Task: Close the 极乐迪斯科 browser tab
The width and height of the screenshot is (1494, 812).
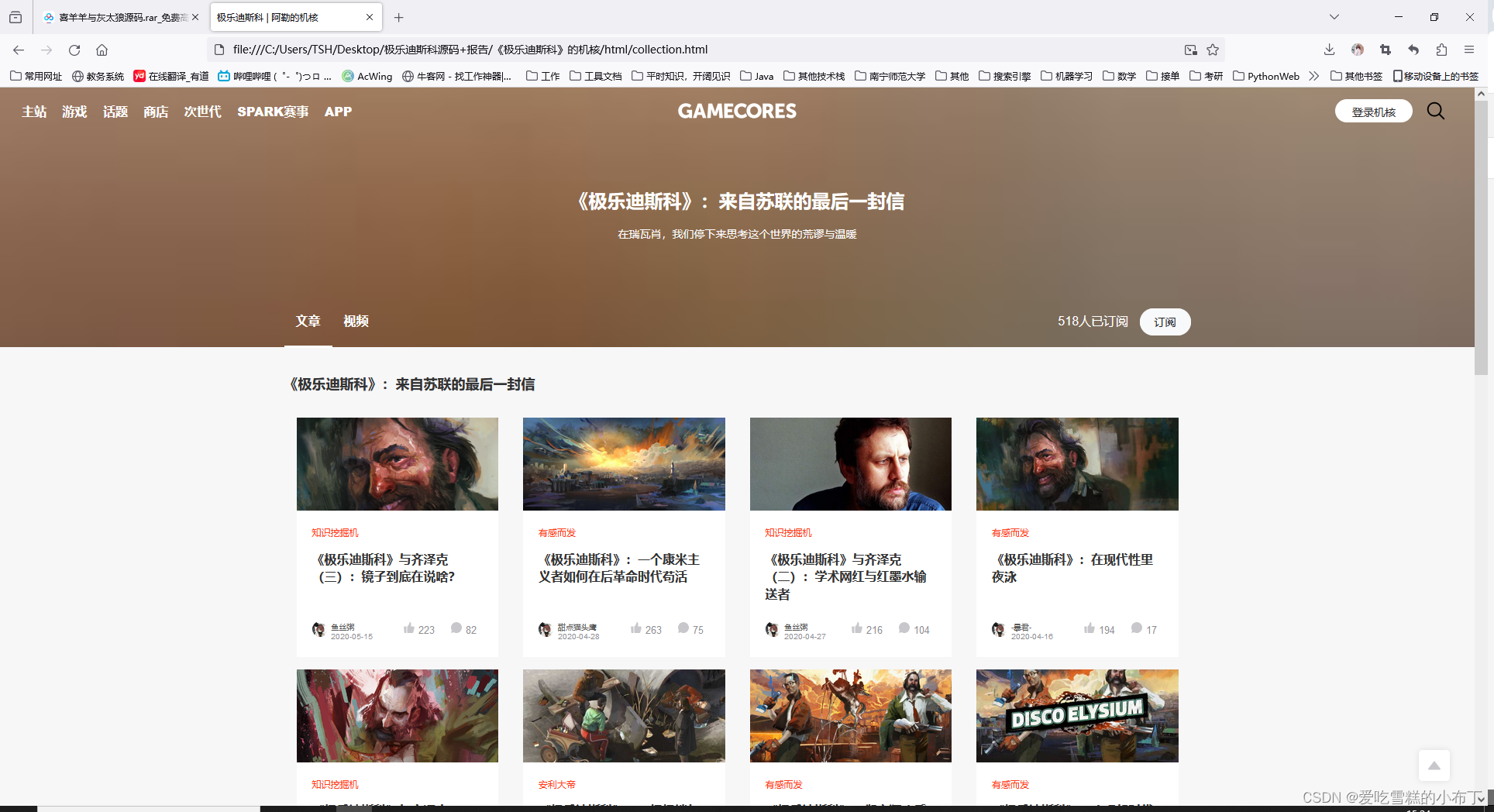Action: [370, 17]
